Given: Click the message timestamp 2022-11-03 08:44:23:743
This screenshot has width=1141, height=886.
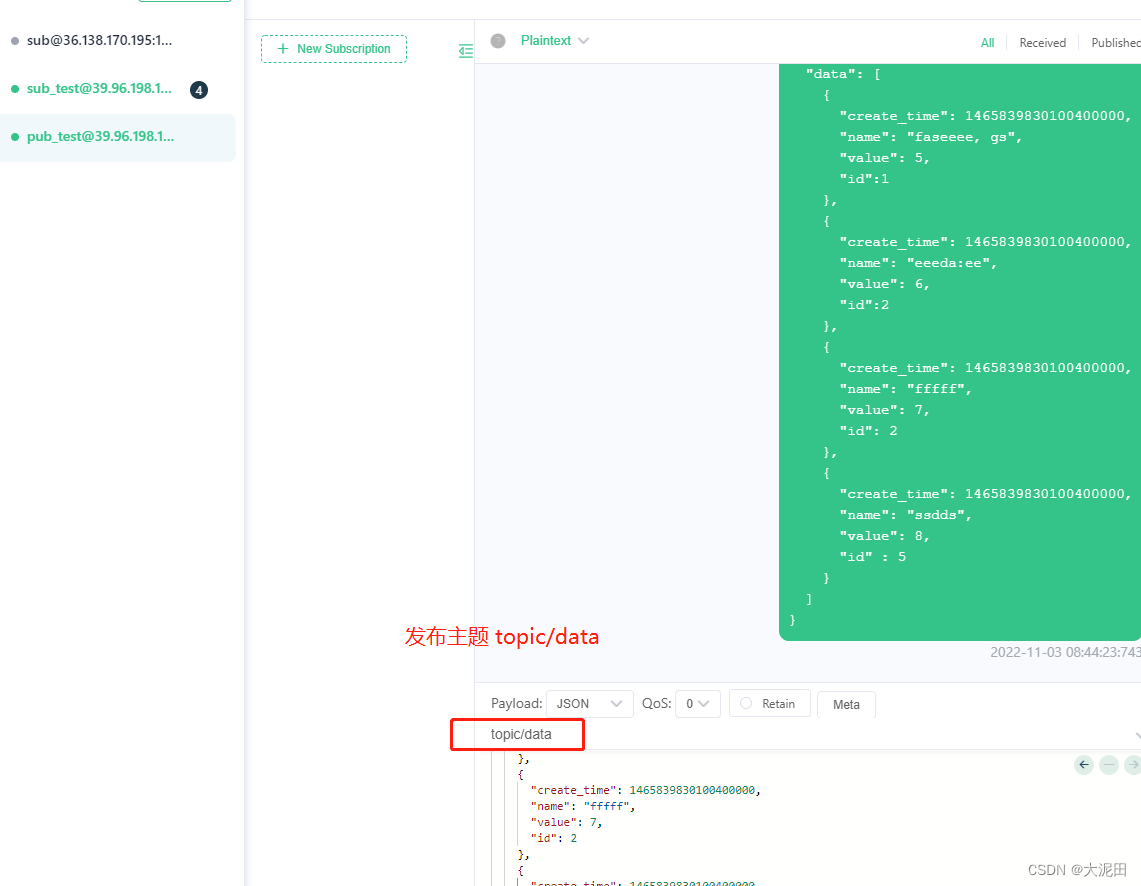Looking at the screenshot, I should (1065, 652).
